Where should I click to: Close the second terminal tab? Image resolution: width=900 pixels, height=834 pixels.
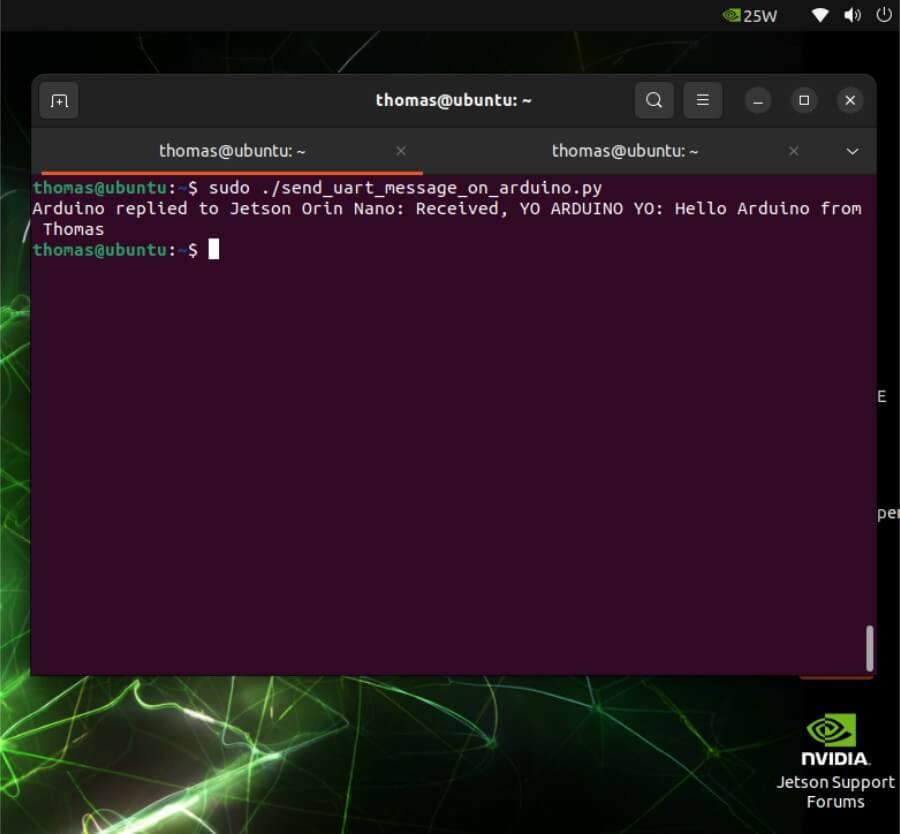click(794, 151)
